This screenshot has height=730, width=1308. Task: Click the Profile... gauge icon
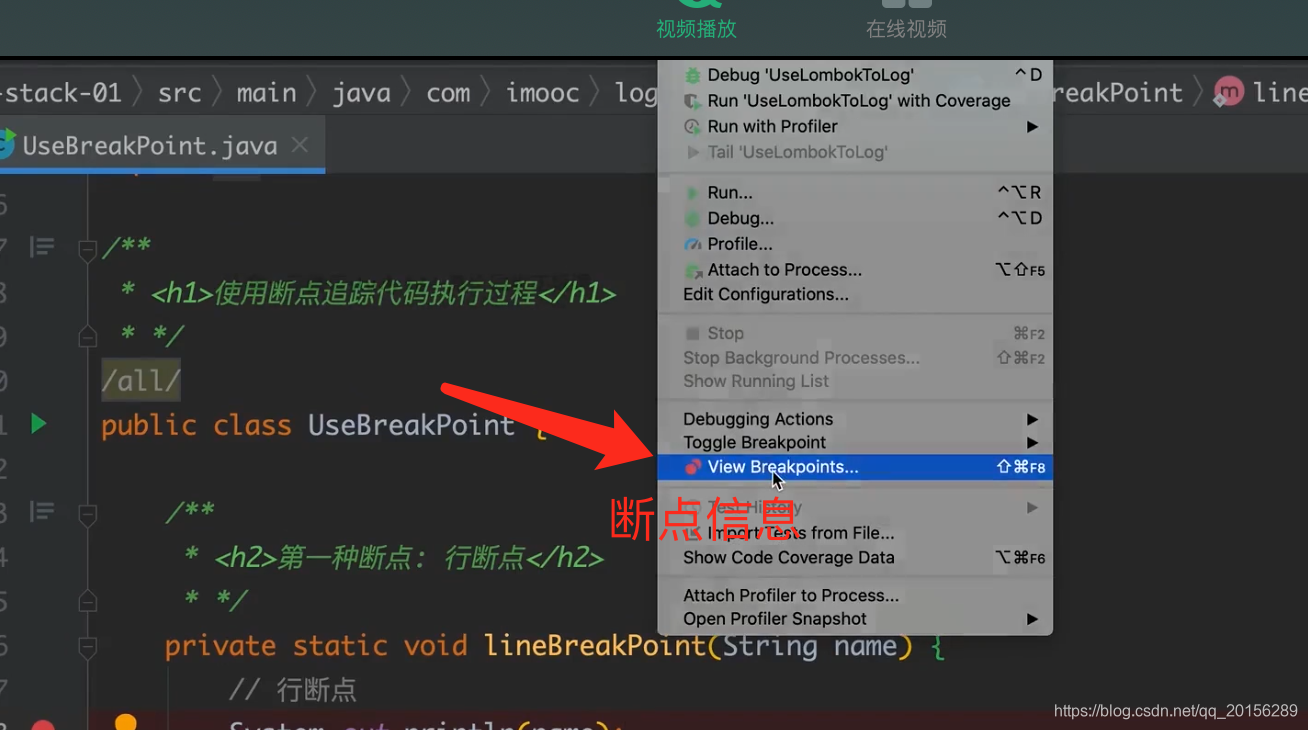692,244
